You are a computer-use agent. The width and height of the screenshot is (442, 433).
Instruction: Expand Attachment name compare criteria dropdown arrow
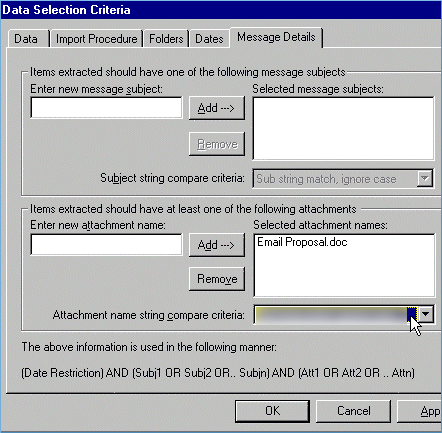pyautogui.click(x=426, y=314)
